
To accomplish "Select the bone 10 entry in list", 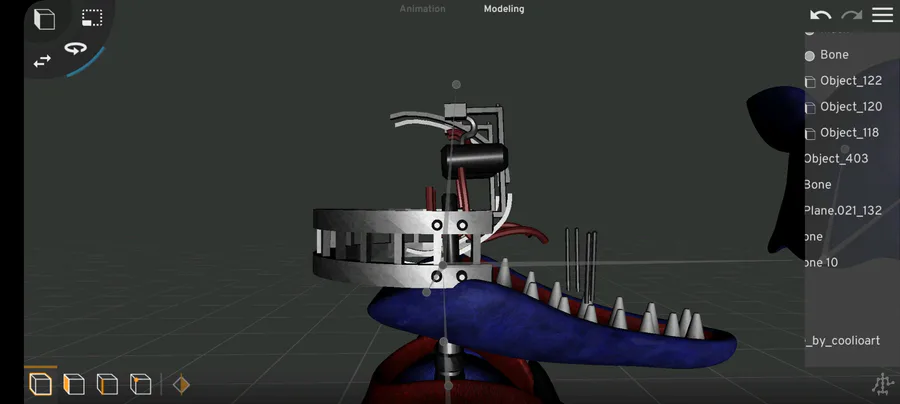I will (x=821, y=263).
